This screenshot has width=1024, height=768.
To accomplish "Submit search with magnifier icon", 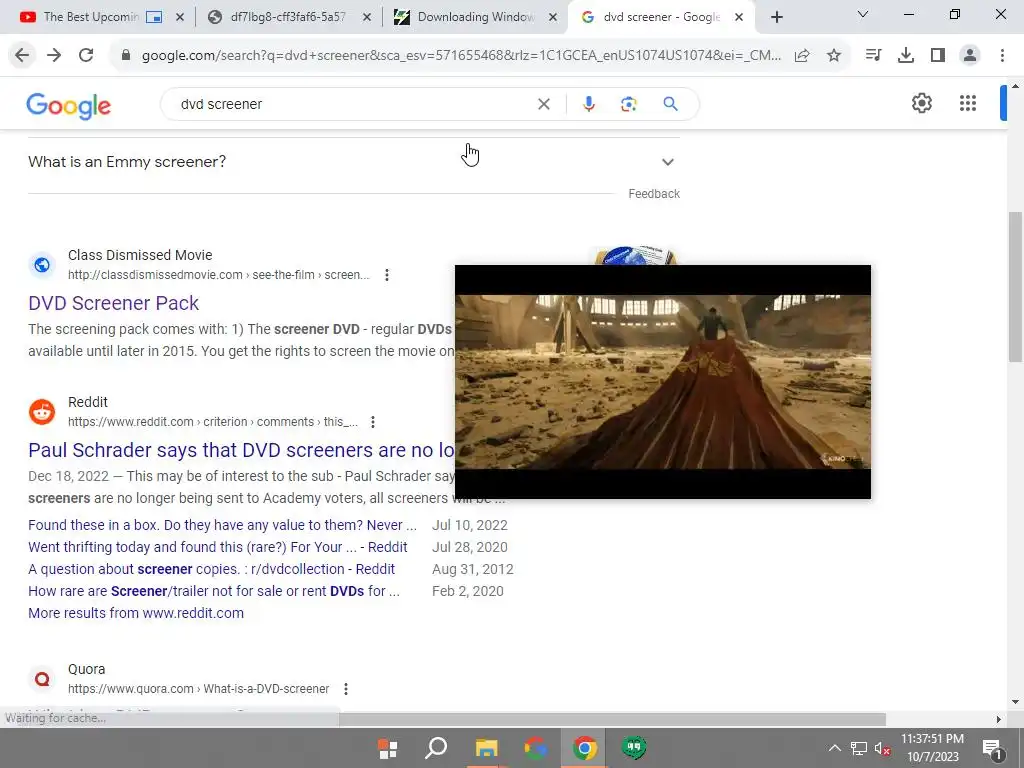I will [x=670, y=104].
